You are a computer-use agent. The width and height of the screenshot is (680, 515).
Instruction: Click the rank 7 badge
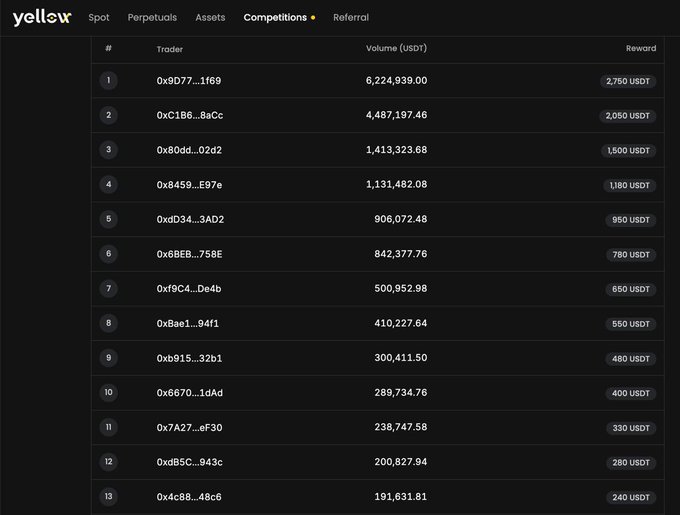coord(108,289)
